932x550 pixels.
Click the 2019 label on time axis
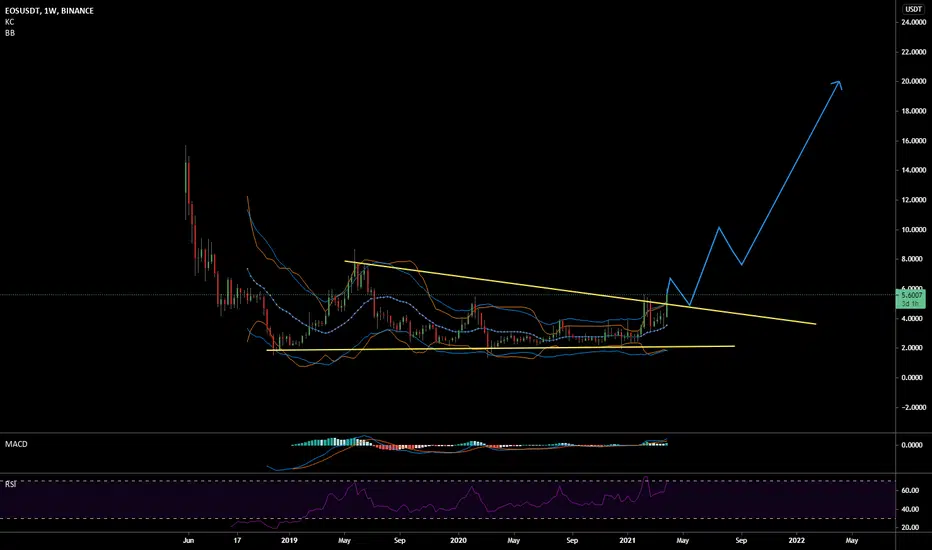(289, 540)
